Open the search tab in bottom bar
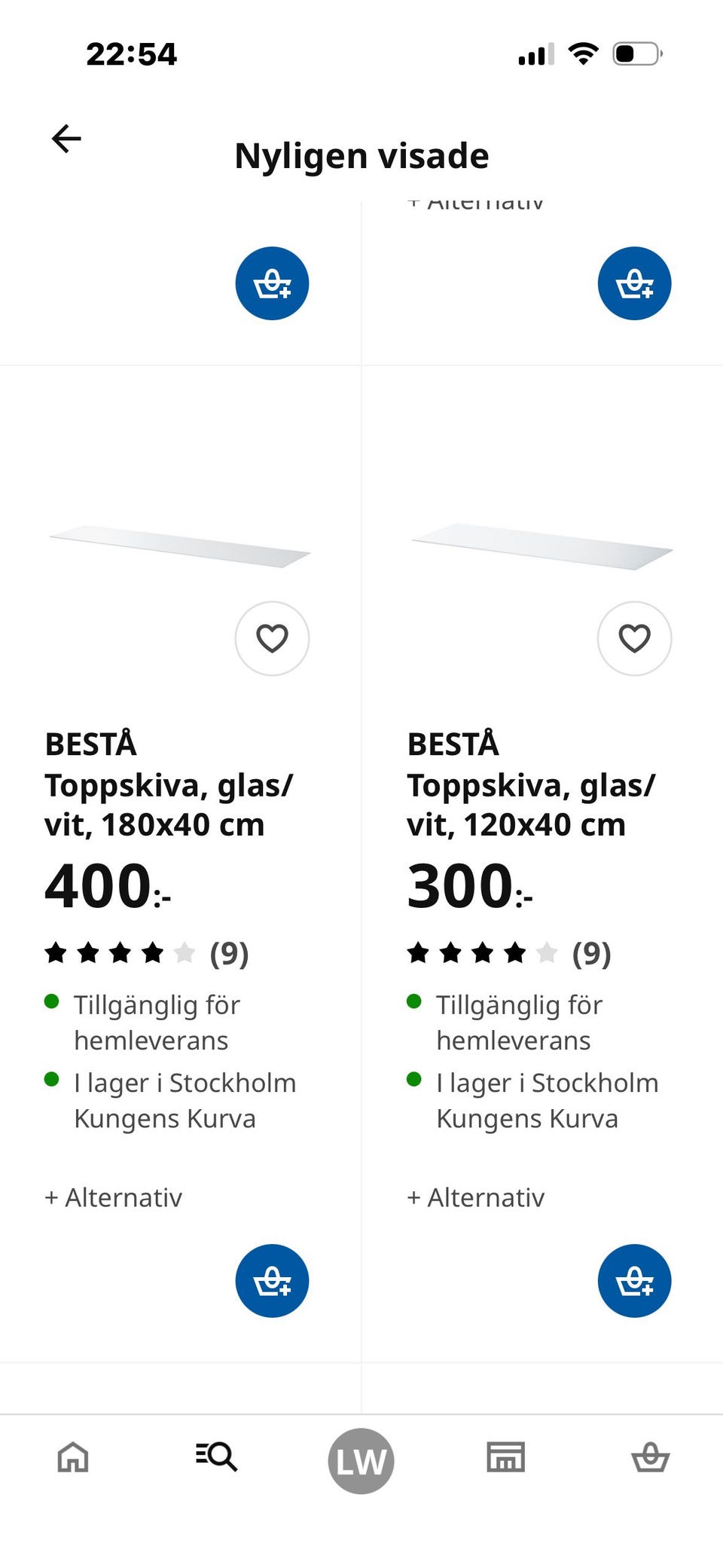The width and height of the screenshot is (723, 1568). [216, 1457]
